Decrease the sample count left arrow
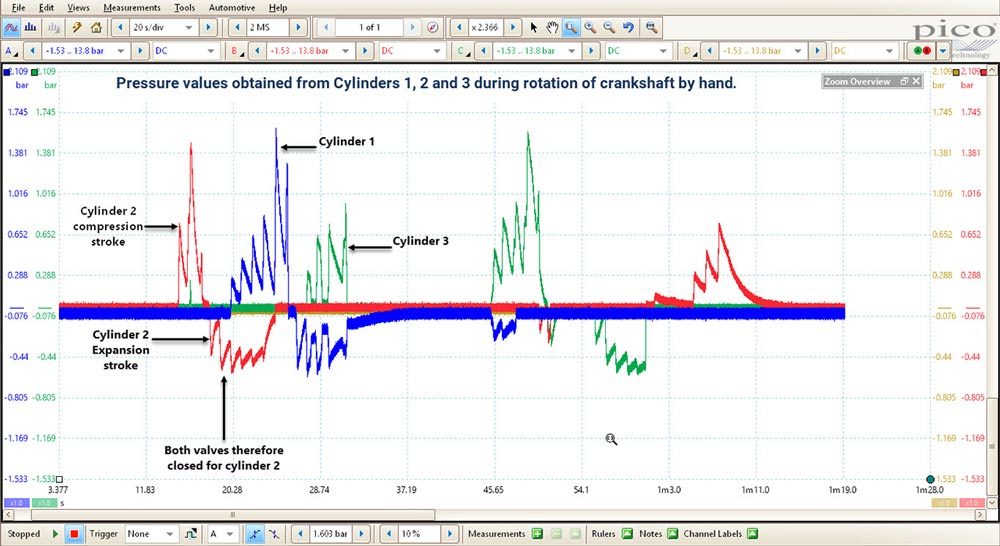1000x546 pixels. tap(237, 27)
